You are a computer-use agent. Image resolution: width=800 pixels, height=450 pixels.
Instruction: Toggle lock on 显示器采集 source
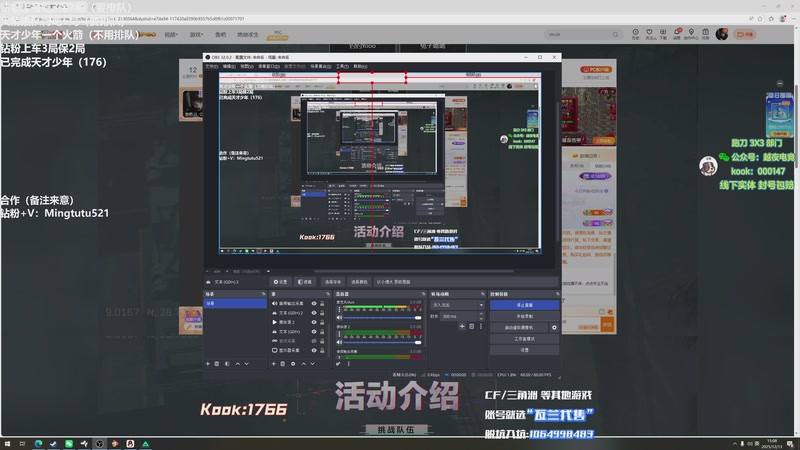pos(322,351)
